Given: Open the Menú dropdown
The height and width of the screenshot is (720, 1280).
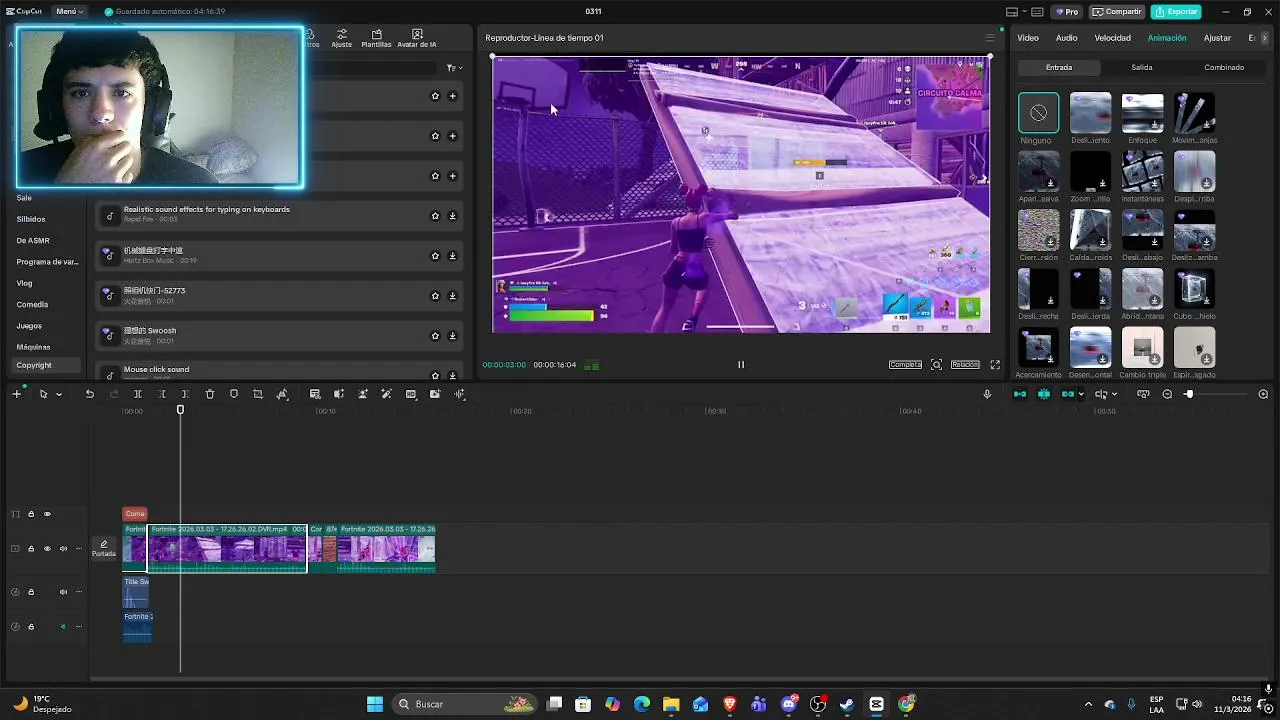Looking at the screenshot, I should pyautogui.click(x=70, y=12).
